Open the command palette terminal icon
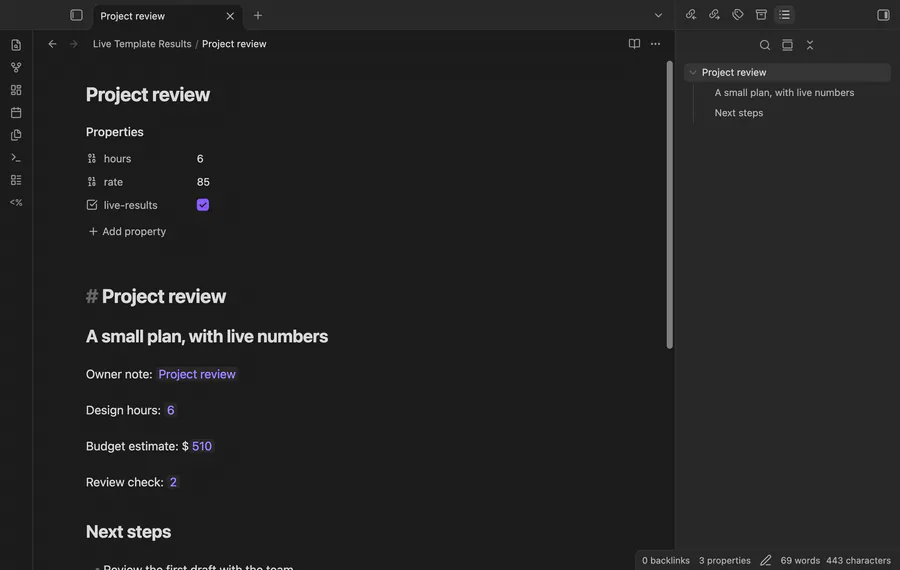 [x=16, y=157]
